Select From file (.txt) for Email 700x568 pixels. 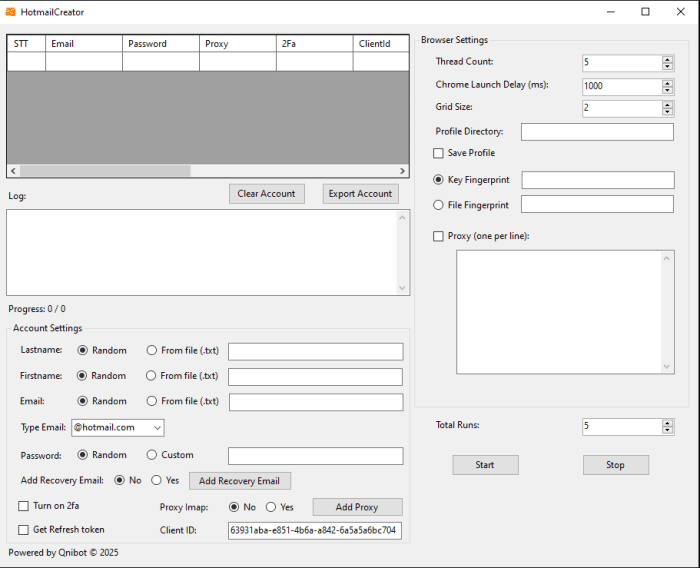tap(152, 401)
